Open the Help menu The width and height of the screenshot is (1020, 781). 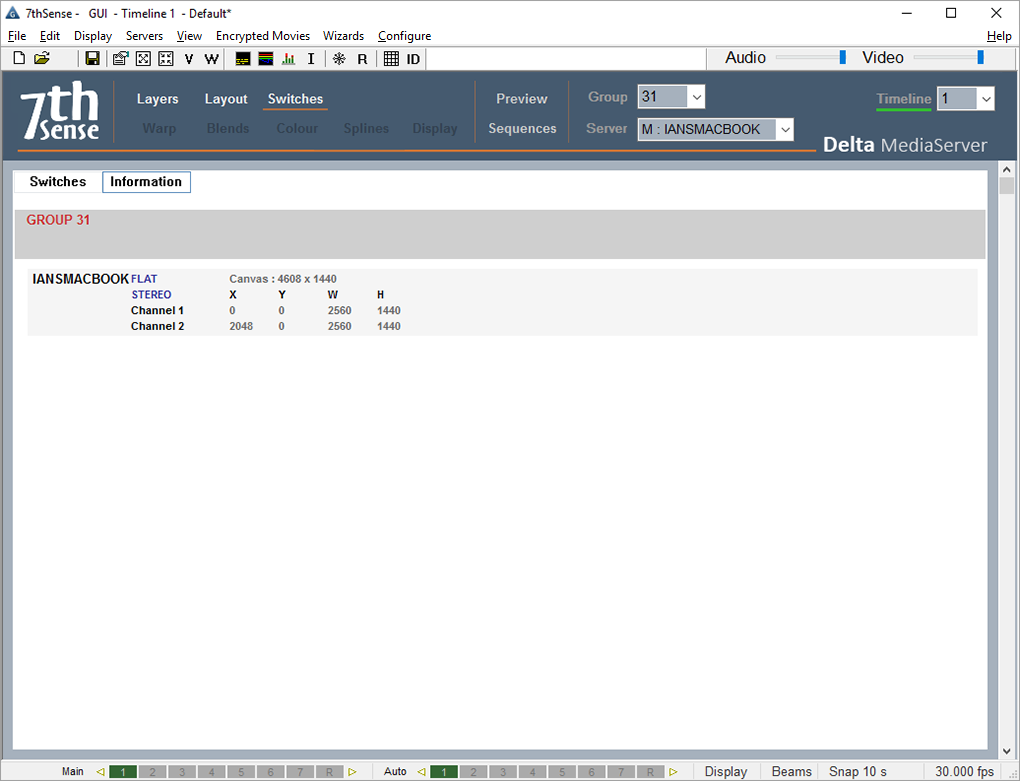(999, 36)
